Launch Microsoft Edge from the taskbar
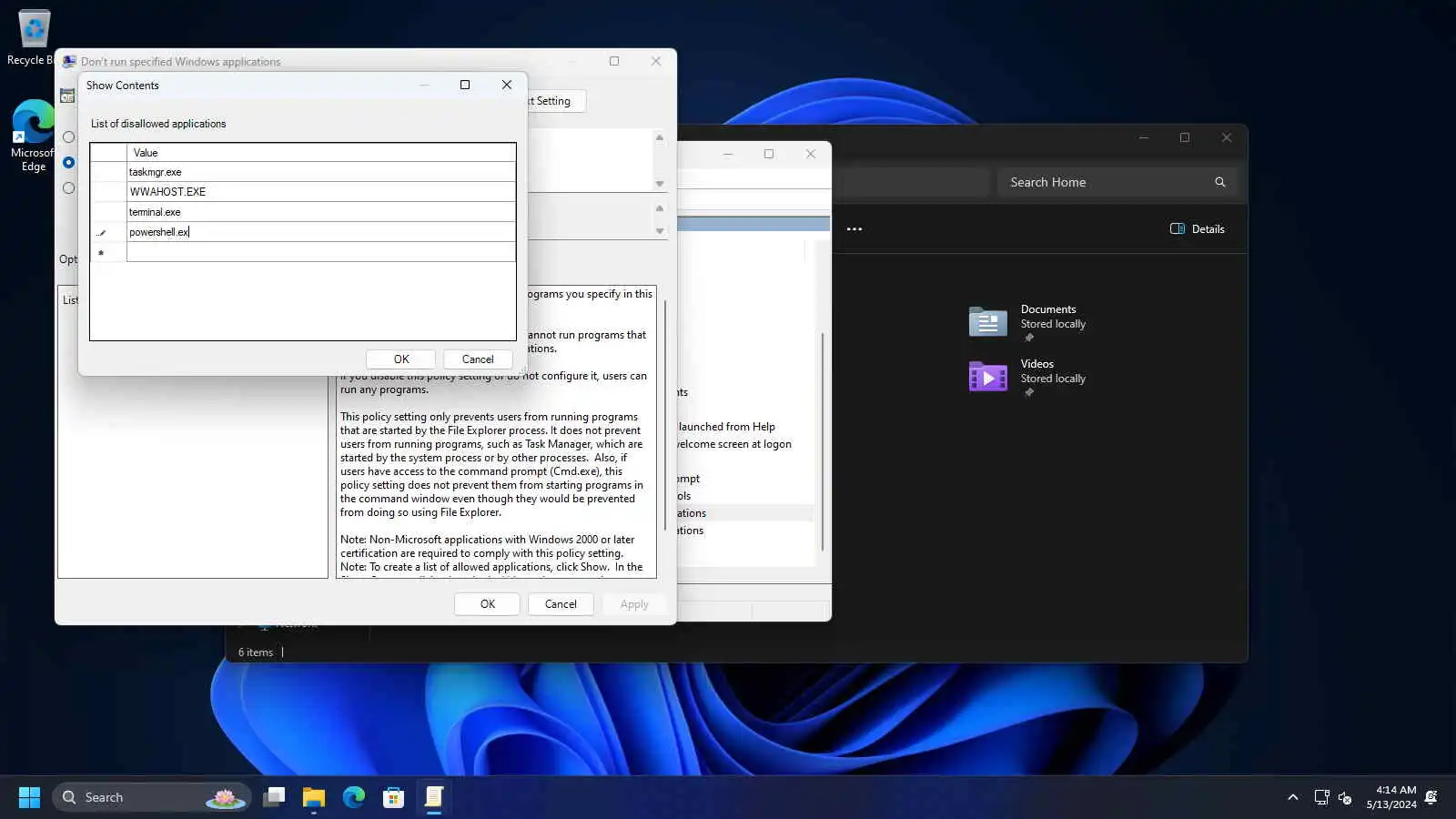This screenshot has height=819, width=1456. (354, 798)
